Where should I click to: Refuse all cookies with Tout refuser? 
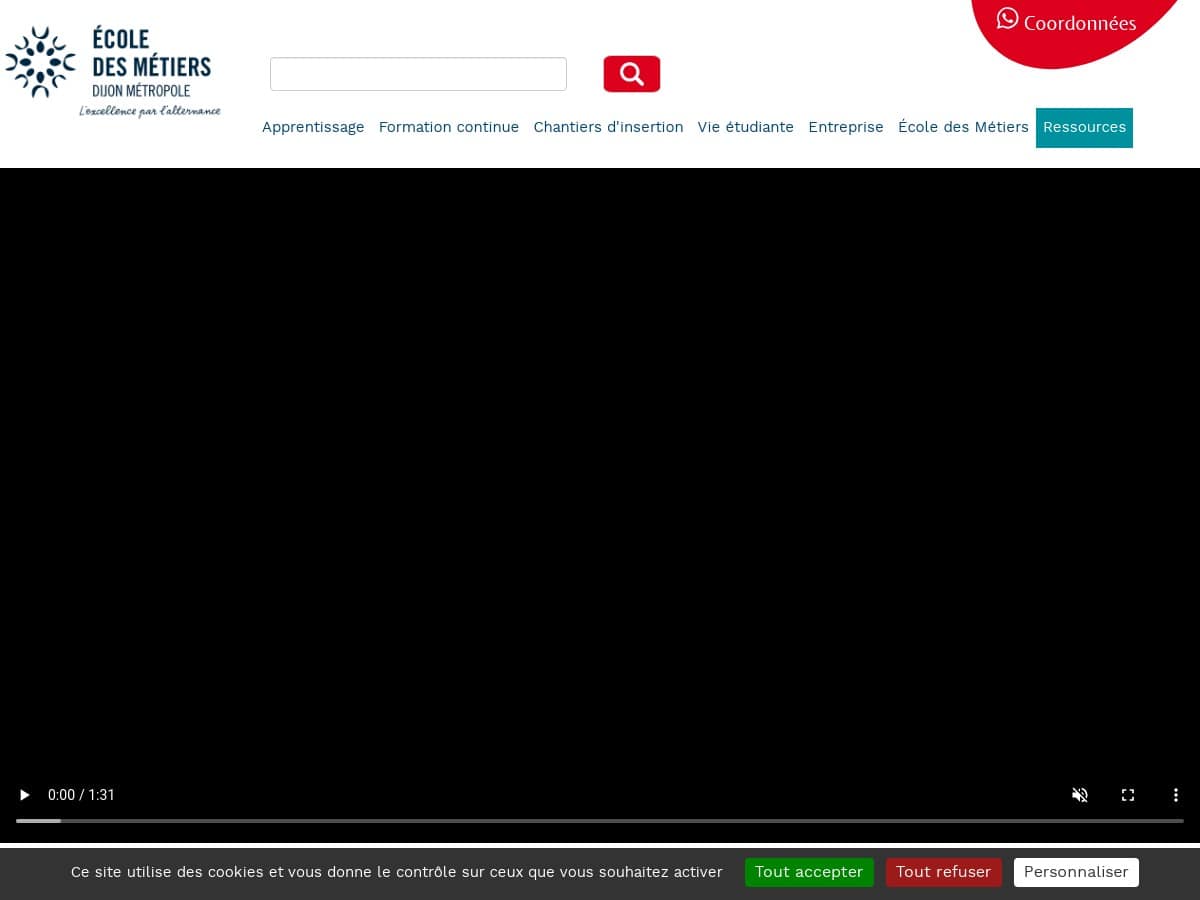pyautogui.click(x=943, y=872)
